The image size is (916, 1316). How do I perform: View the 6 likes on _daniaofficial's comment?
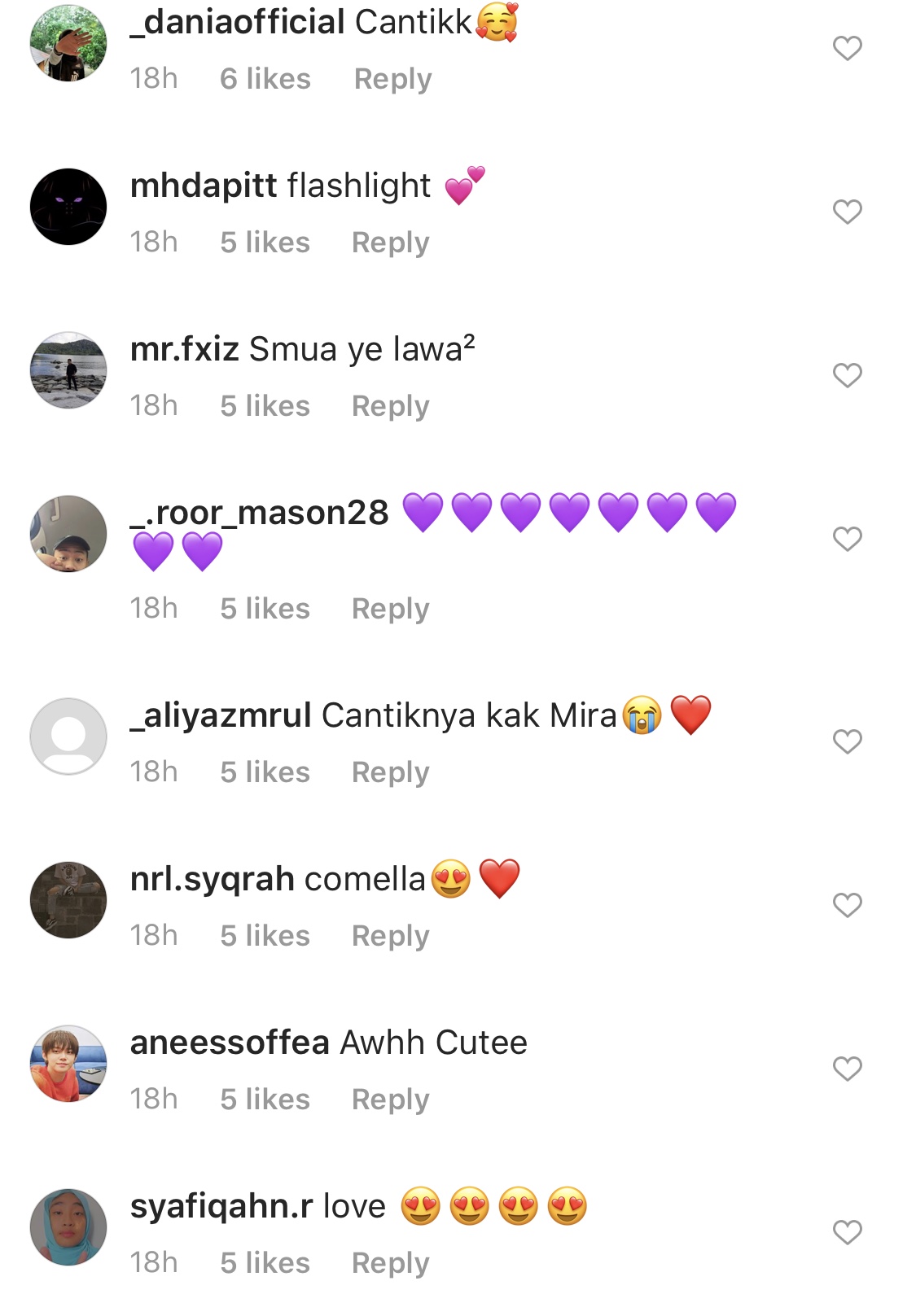coord(265,79)
